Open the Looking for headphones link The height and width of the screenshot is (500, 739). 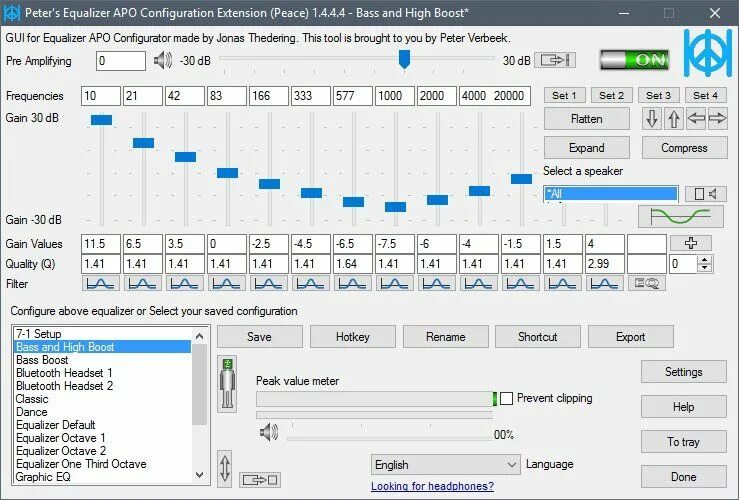tap(432, 486)
